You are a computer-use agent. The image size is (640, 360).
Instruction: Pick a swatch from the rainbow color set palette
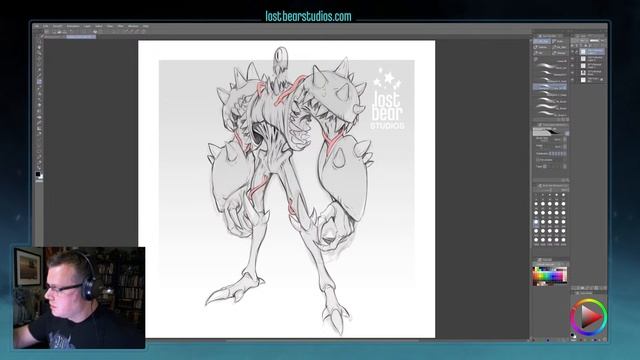[550, 276]
